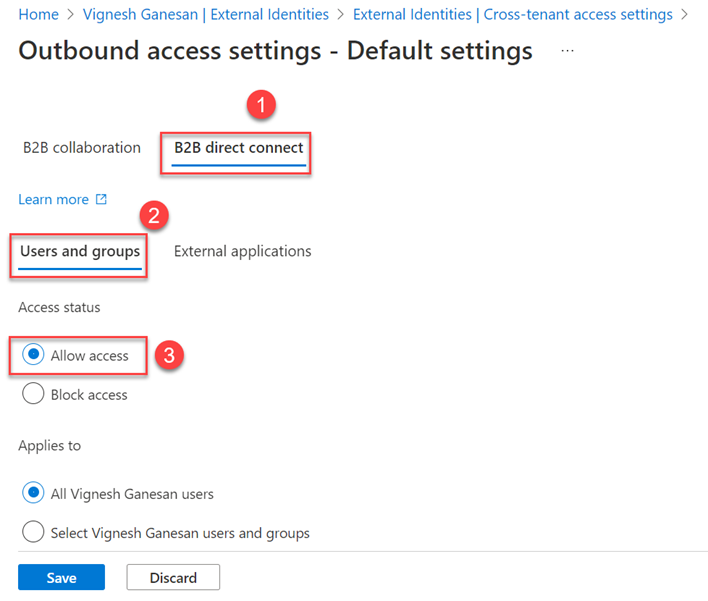This screenshot has height=601, width=708.
Task: Select the Allow access radio button
Action: [x=33, y=355]
